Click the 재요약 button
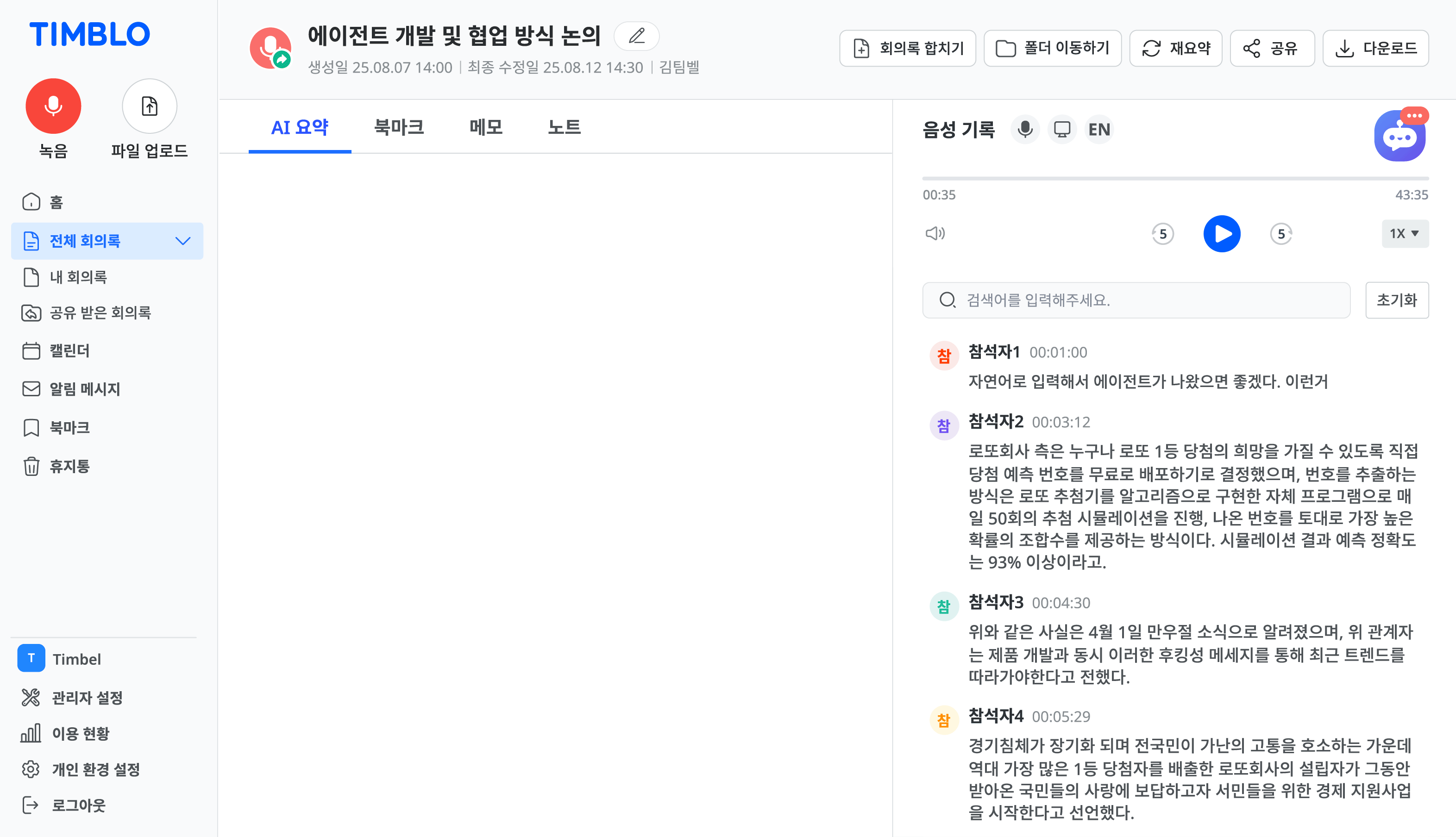The height and width of the screenshot is (837, 1456). [x=1175, y=48]
